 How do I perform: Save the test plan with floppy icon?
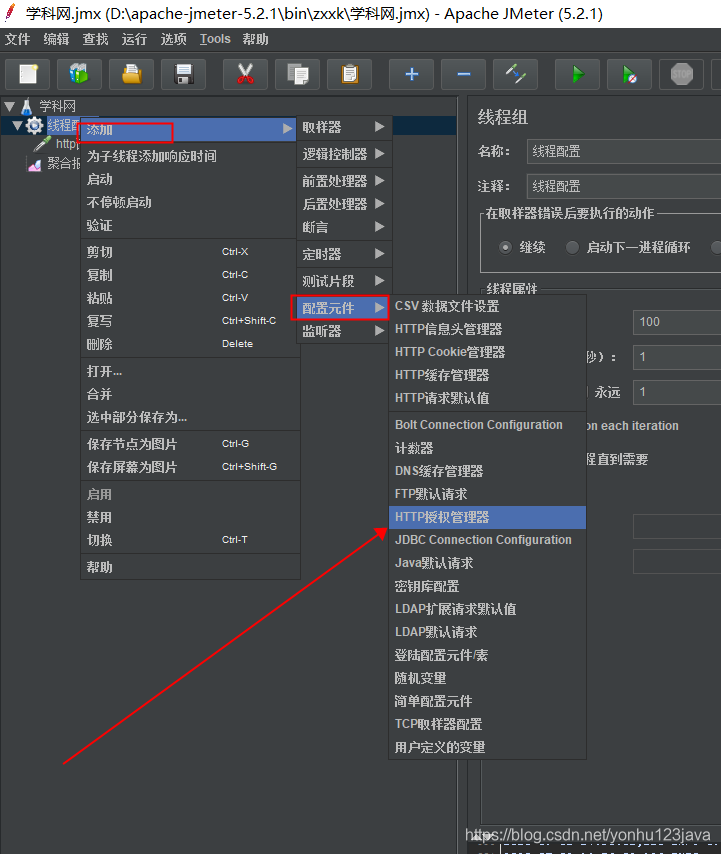pos(184,74)
